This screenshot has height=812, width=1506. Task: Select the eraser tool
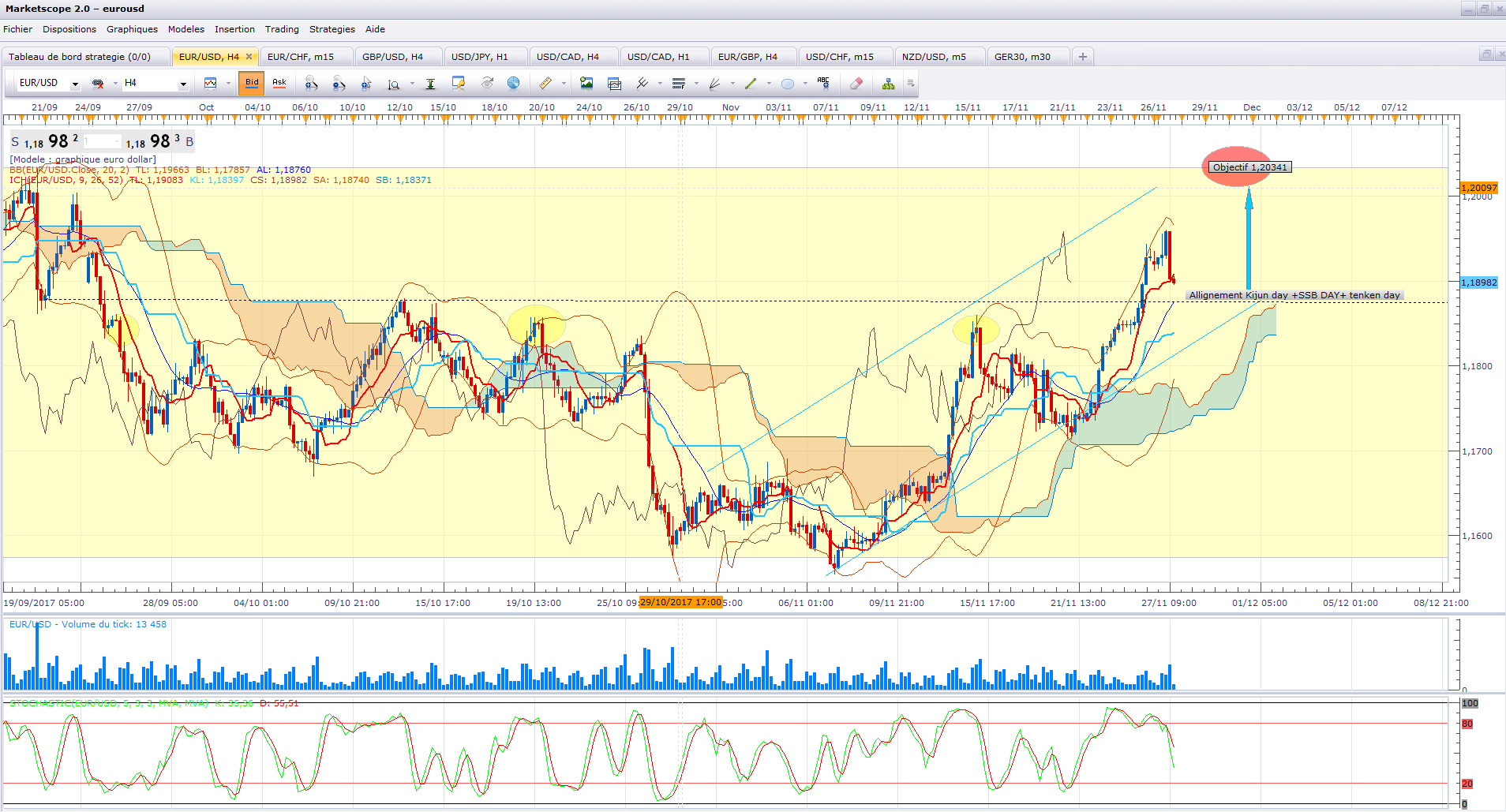click(x=856, y=83)
